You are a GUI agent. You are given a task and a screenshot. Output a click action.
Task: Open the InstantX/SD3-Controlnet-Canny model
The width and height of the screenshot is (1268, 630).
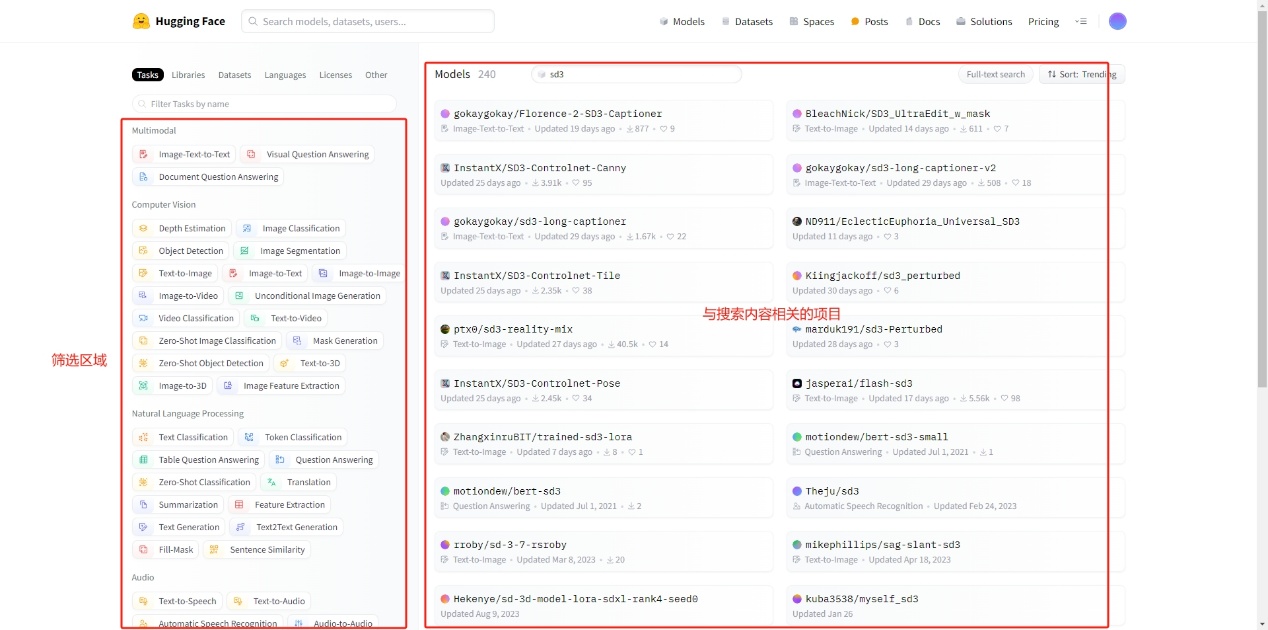point(539,168)
